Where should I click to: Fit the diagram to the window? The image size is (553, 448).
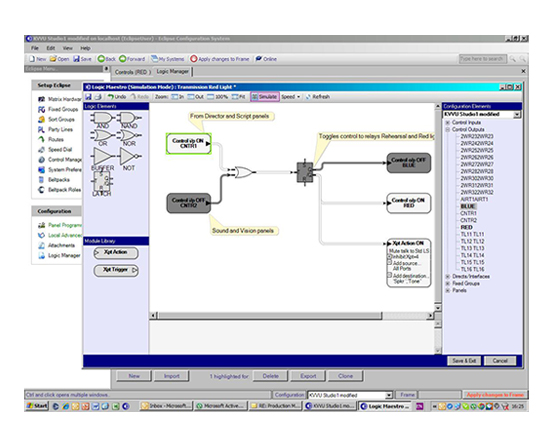[x=238, y=97]
